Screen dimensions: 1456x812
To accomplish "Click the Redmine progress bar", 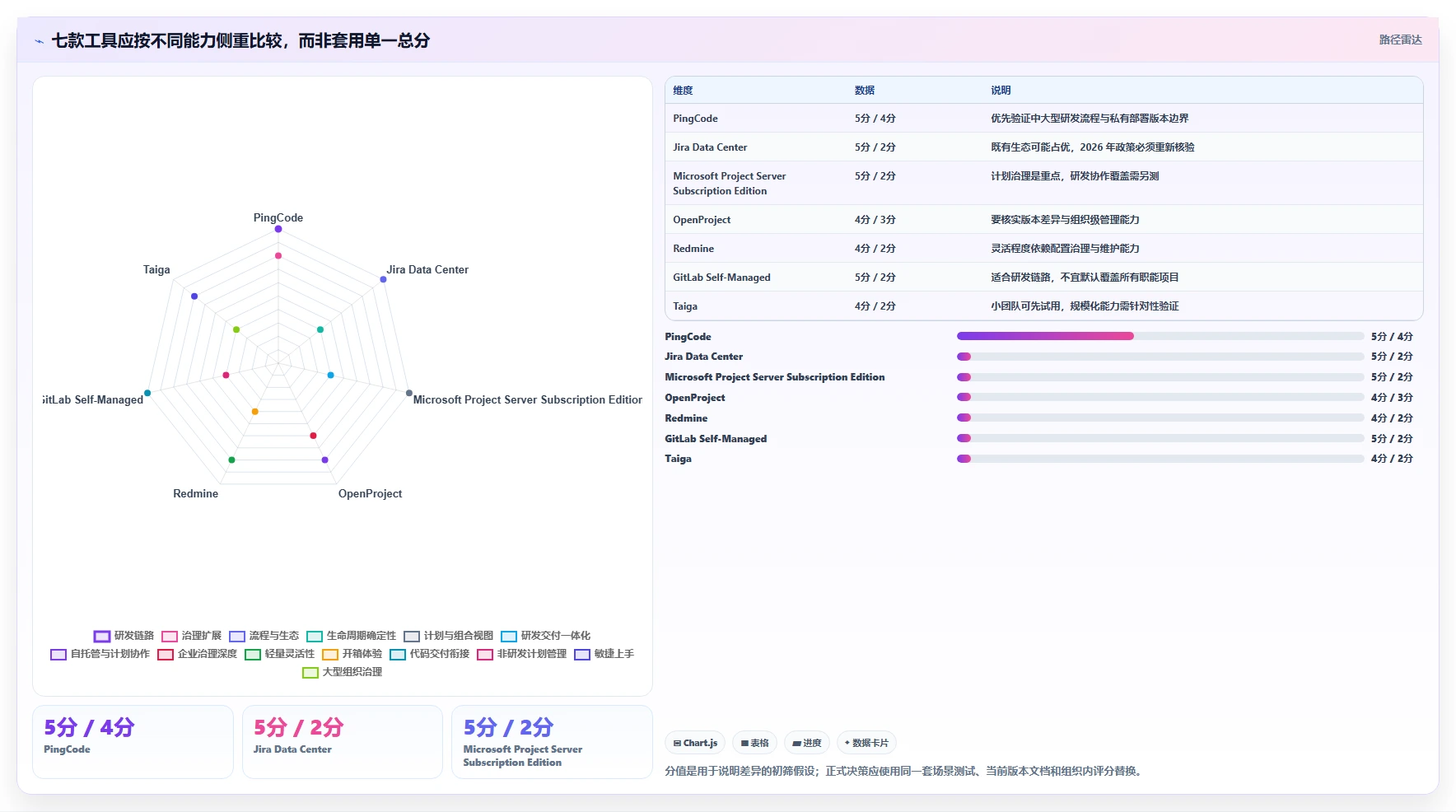I will pyautogui.click(x=1160, y=418).
